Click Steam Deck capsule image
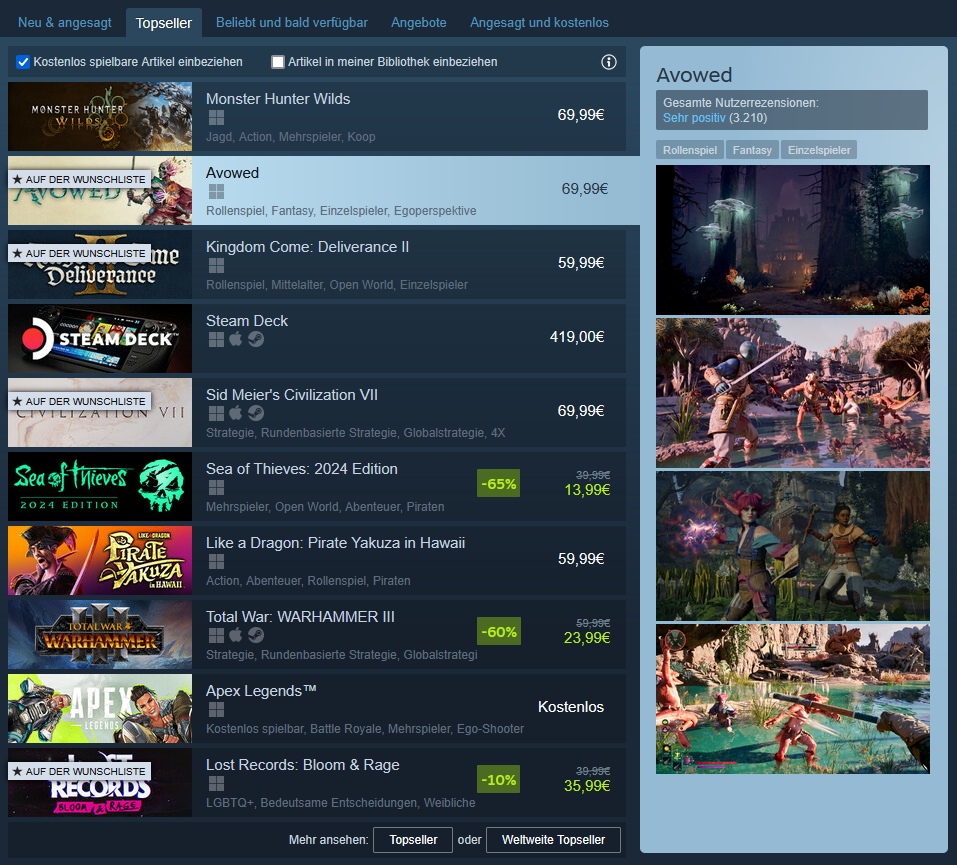Viewport: 957px width, 865px height. (x=100, y=338)
